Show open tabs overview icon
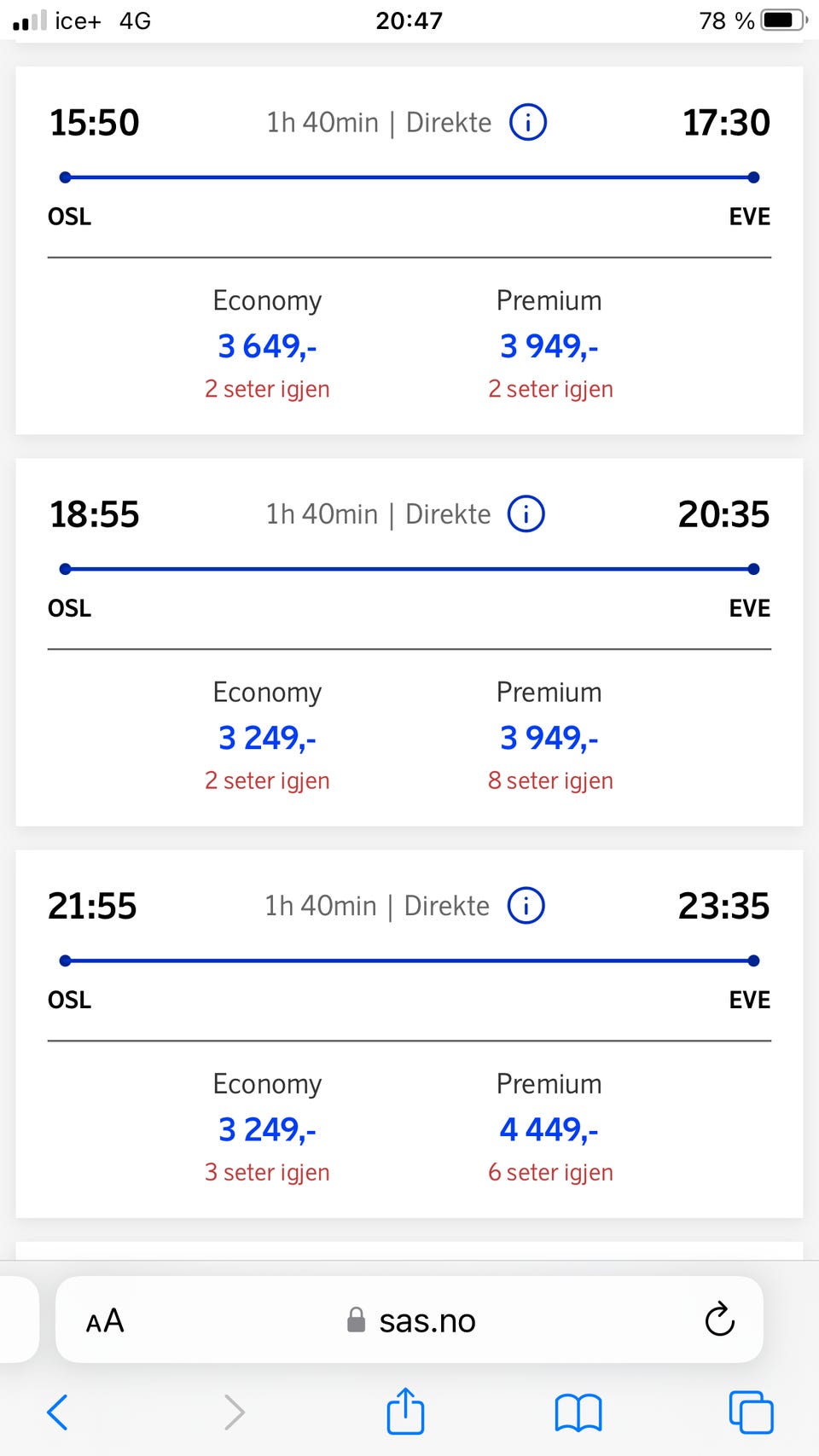Screen dimensions: 819x1456 (x=752, y=1412)
